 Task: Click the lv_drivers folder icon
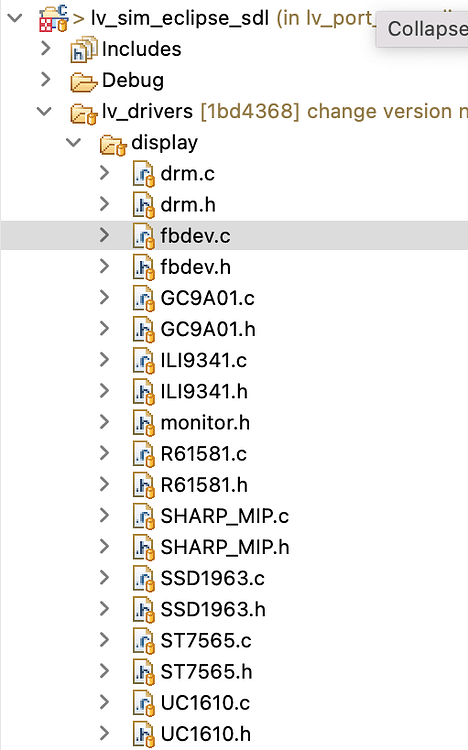coord(84,113)
